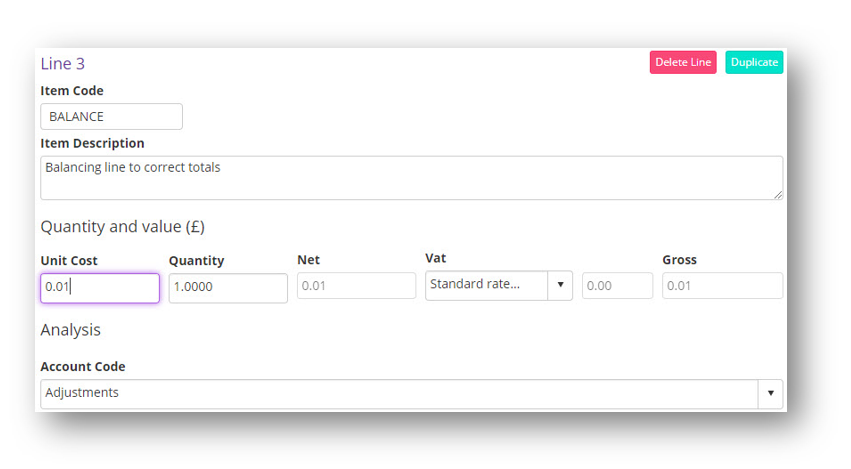Select the Analysis heading
Screen dimensions: 851x469
click(x=71, y=330)
